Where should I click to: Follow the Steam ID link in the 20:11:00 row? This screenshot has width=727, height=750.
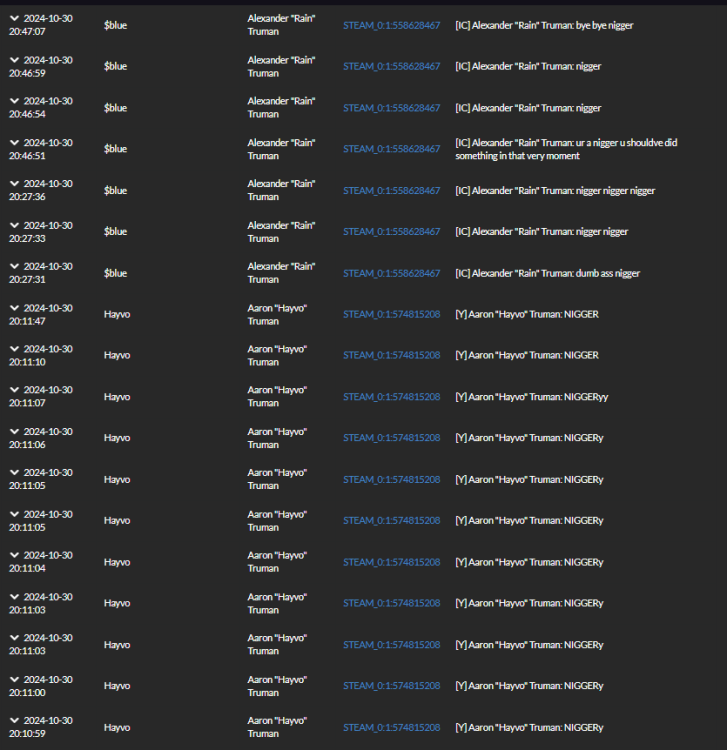391,686
